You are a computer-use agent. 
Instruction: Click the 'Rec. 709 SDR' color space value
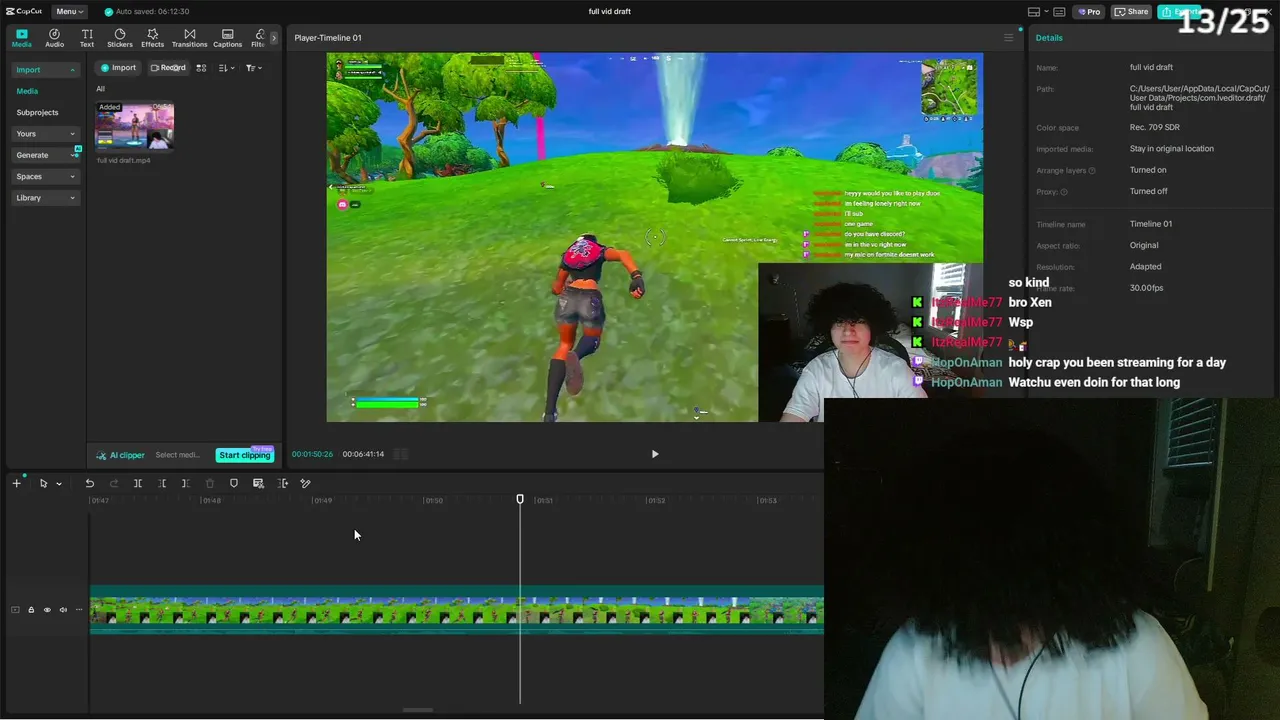point(1155,128)
